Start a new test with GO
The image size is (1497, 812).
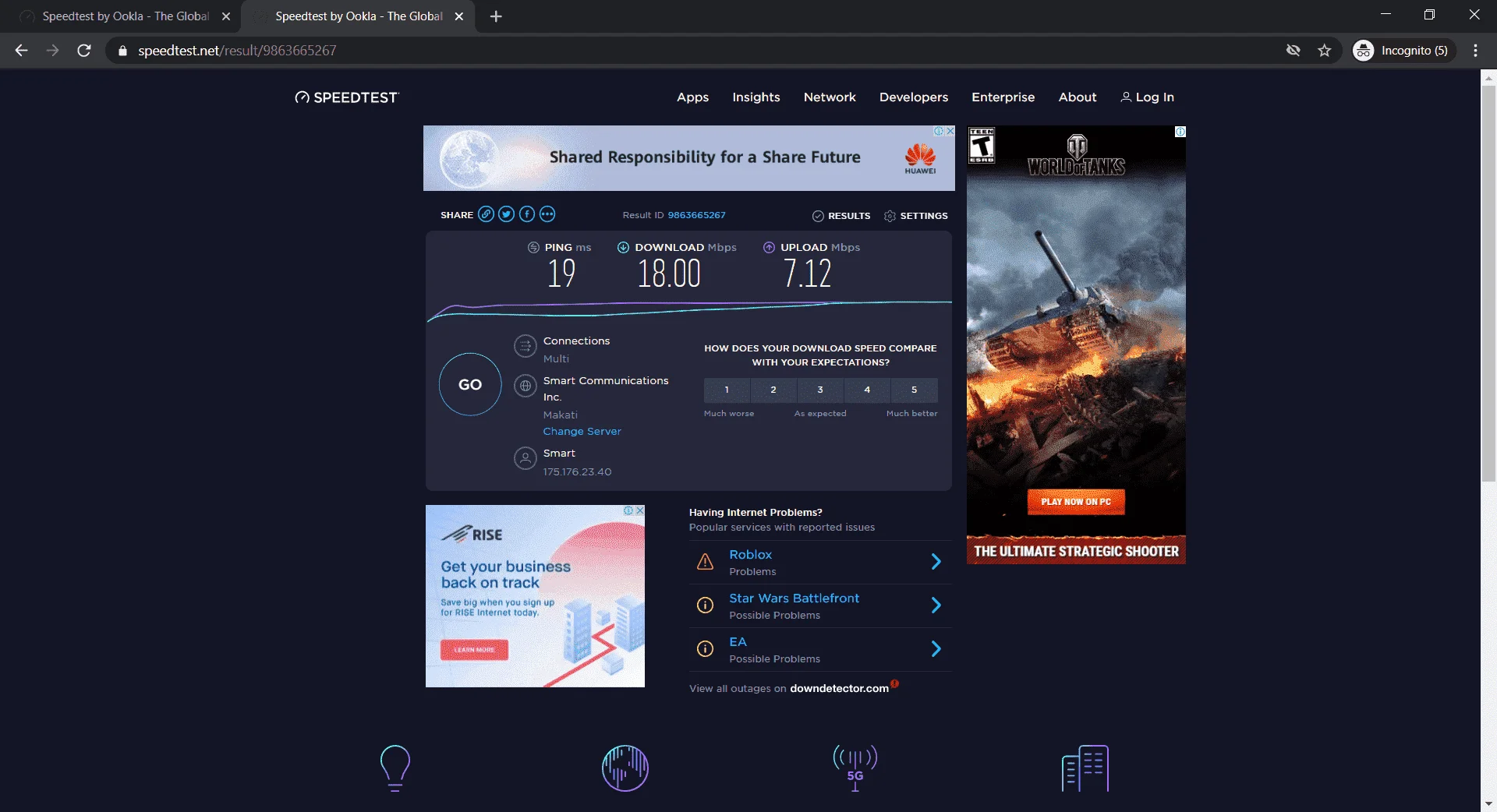pyautogui.click(x=470, y=384)
